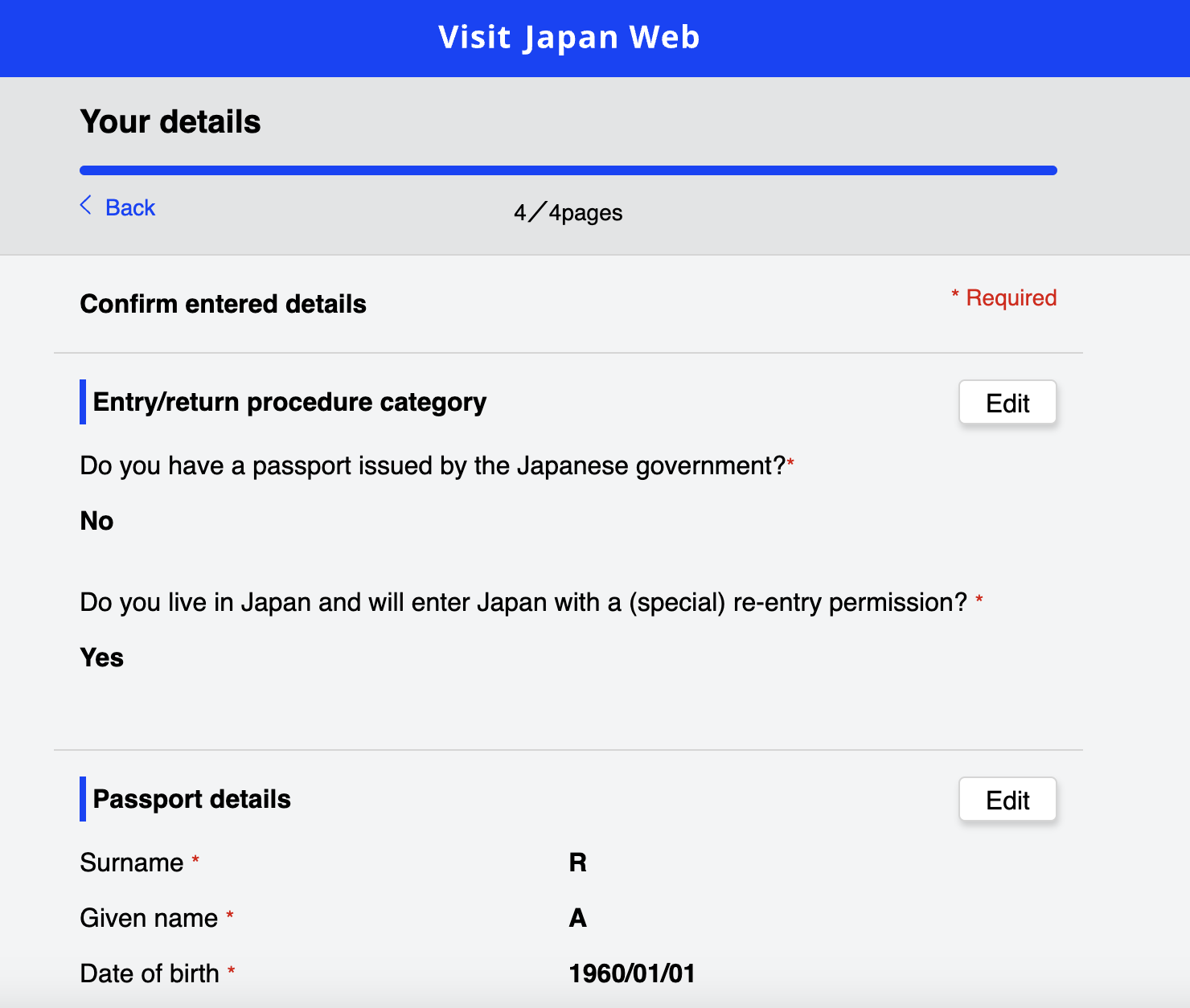The height and width of the screenshot is (1008, 1190).
Task: Go back using the Back link
Action: pyautogui.click(x=129, y=207)
